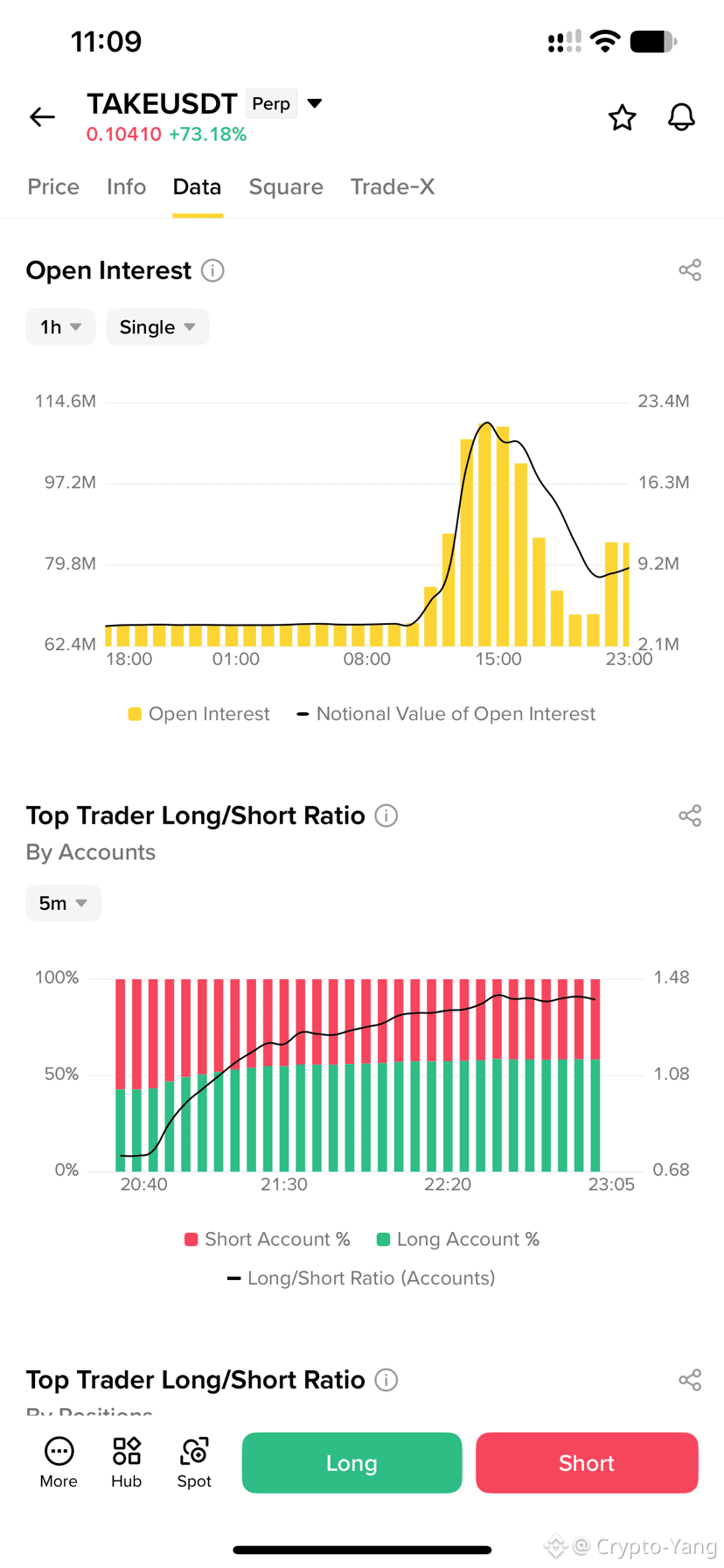Open the Open Interest info tooltip
Image resolution: width=724 pixels, height=1568 pixels.
coord(212,270)
